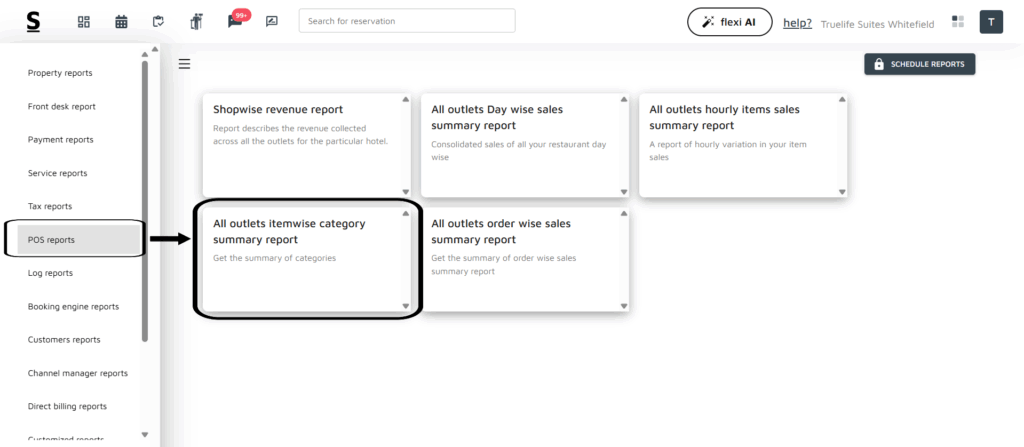Open the apps grid icon near profile

click(x=958, y=21)
